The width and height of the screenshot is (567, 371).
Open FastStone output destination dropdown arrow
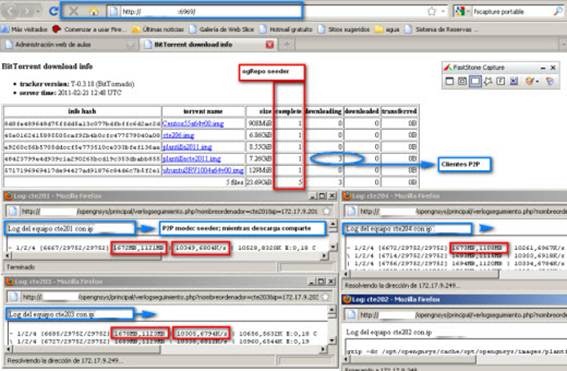point(537,81)
